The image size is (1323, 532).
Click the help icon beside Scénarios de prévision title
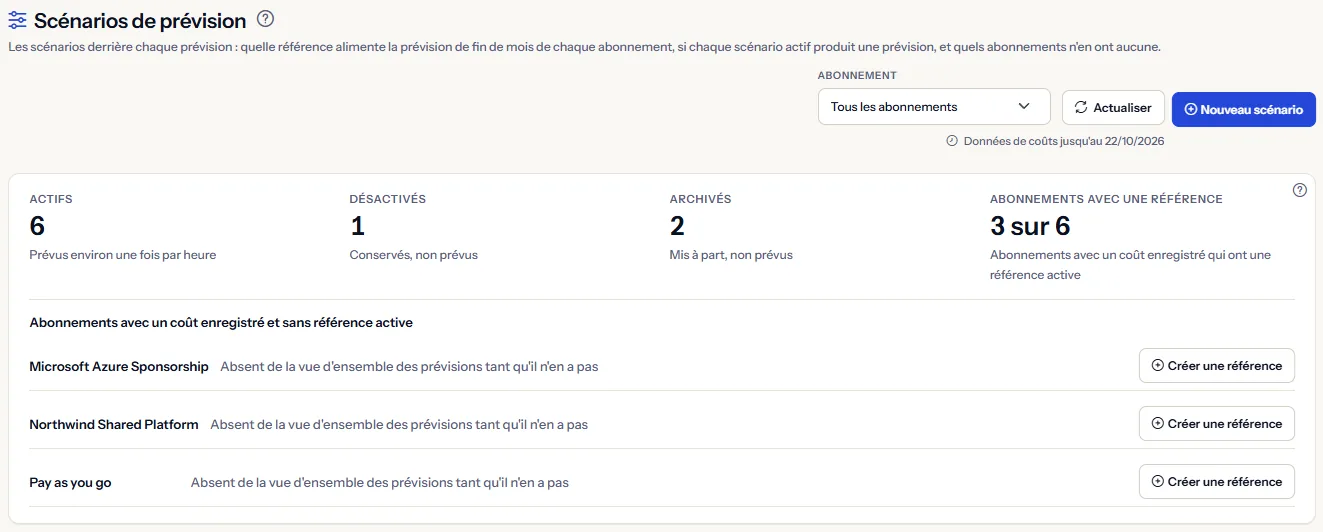[x=265, y=18]
